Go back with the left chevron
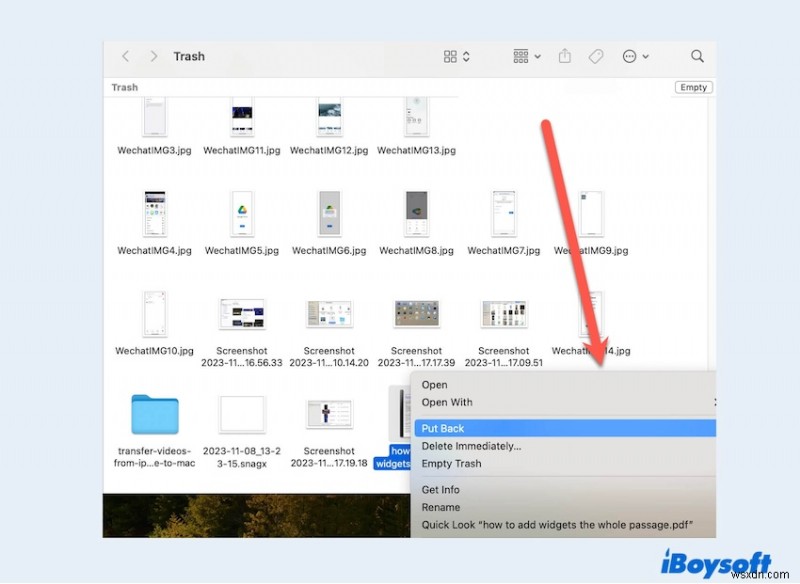The image size is (800, 584). tap(126, 56)
